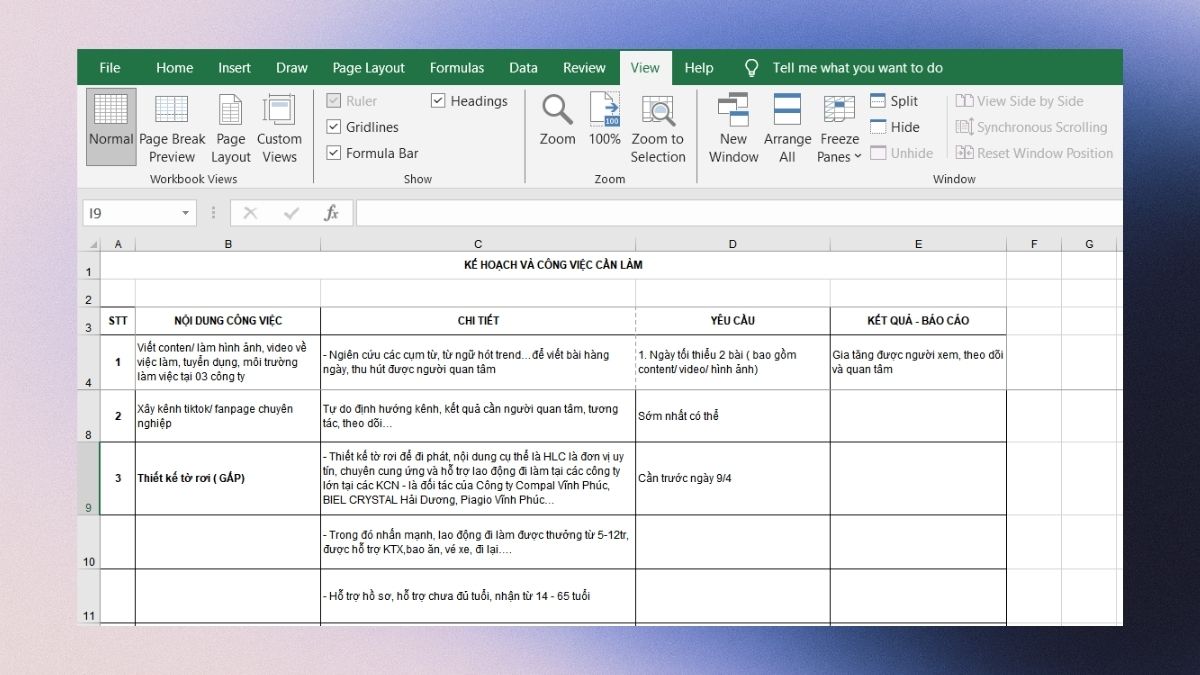Click View Side by Side

pyautogui.click(x=1019, y=101)
